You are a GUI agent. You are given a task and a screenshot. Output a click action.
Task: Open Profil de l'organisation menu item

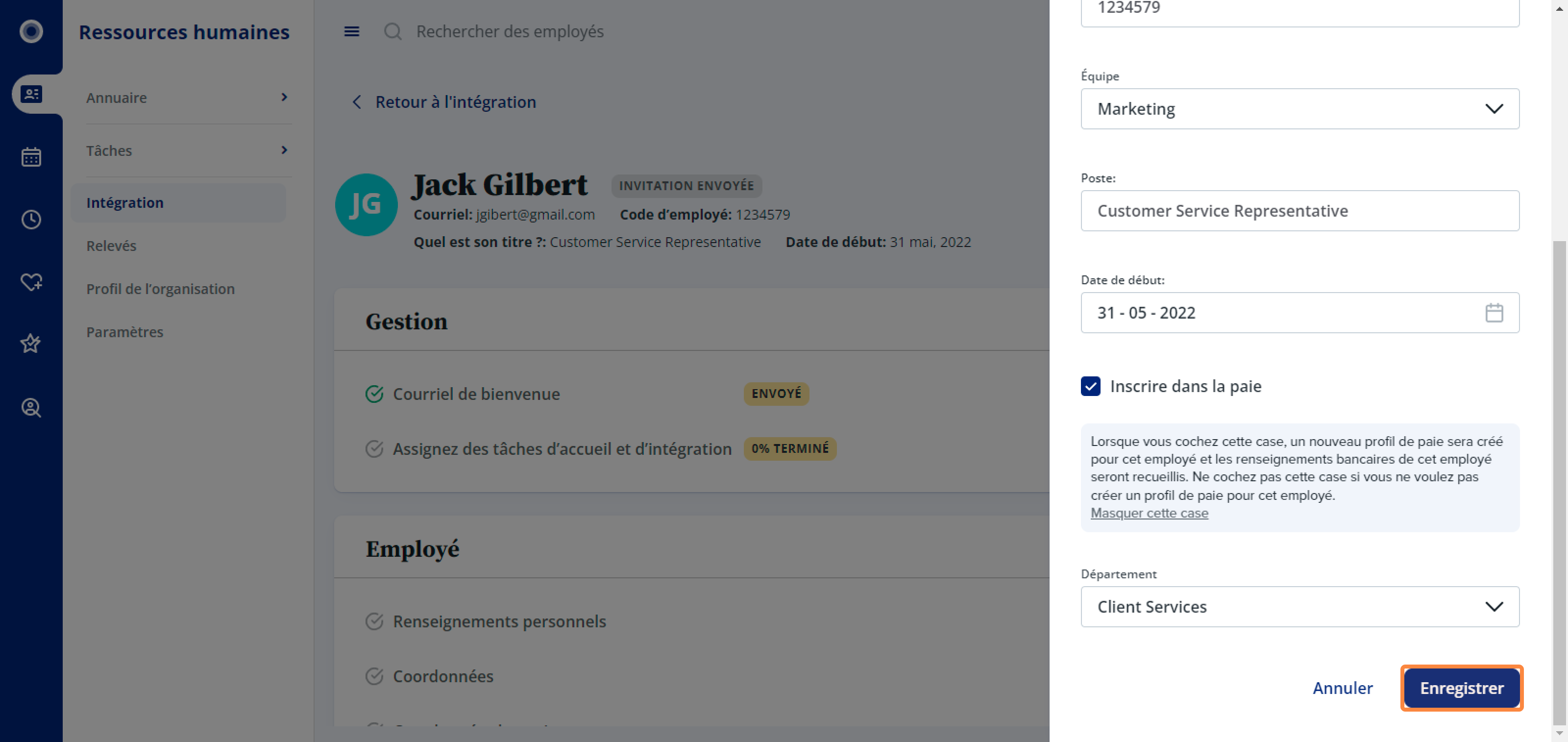point(161,289)
